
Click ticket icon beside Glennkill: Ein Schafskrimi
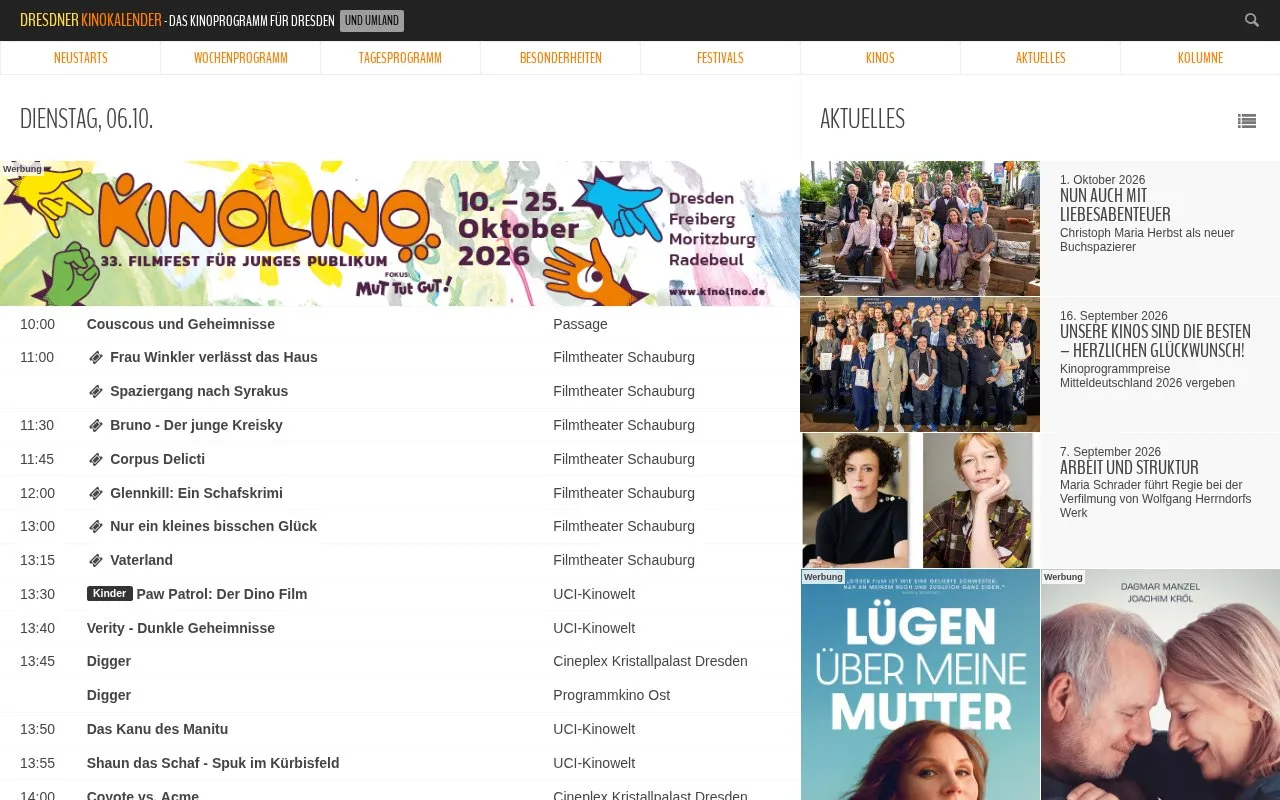pyautogui.click(x=96, y=493)
